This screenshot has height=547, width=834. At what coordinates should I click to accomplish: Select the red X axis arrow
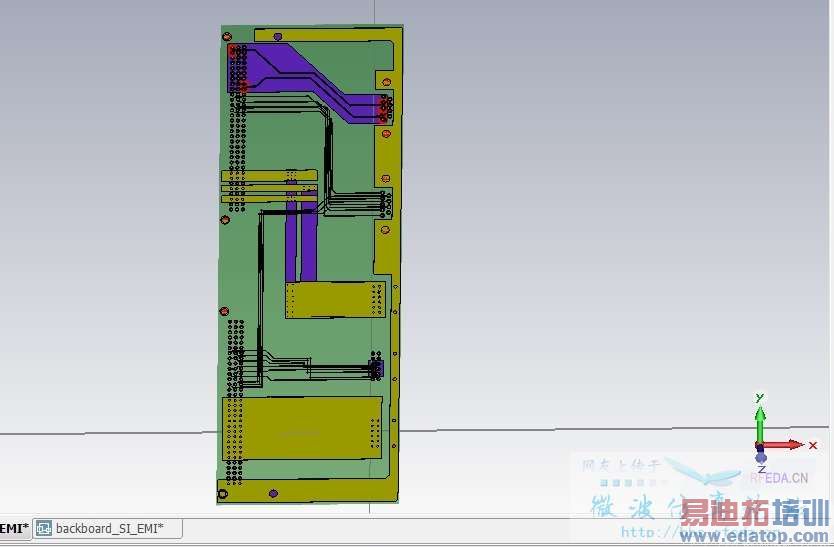783,445
